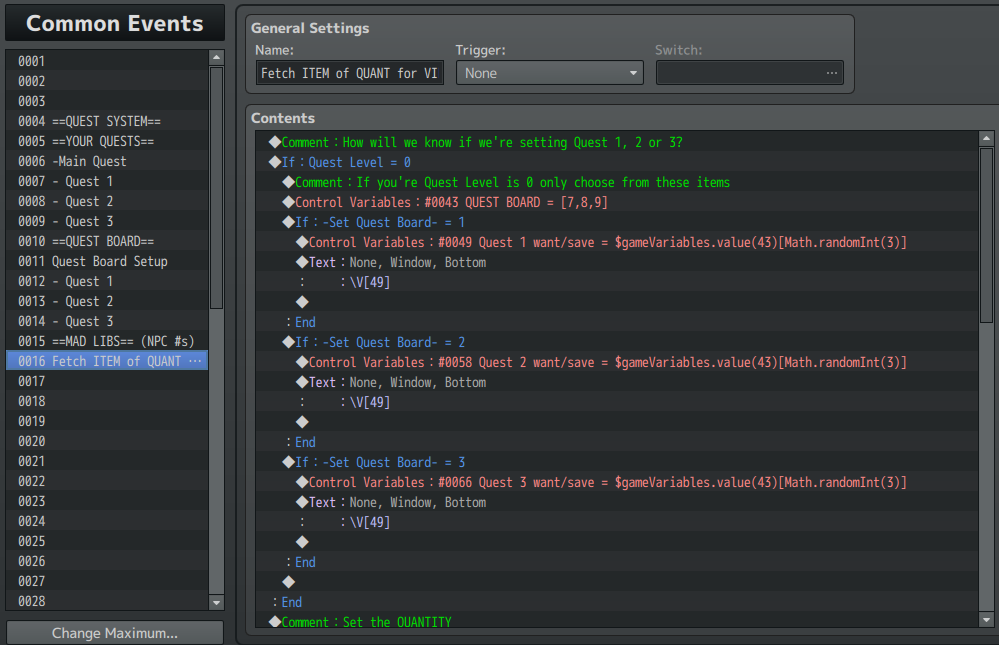Open the Trigger dropdown set to None
Viewport: 999px width, 645px height.
(x=549, y=73)
